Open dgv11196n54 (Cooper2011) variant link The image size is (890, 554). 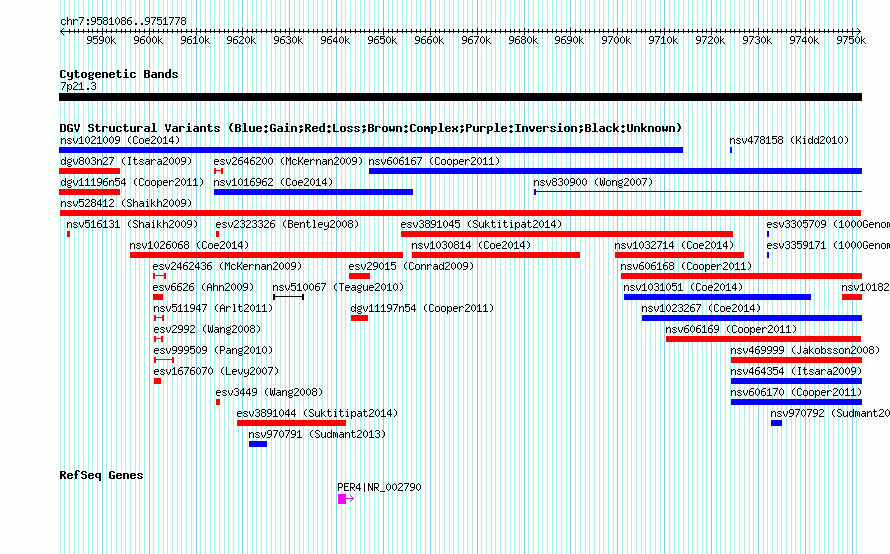[132, 182]
